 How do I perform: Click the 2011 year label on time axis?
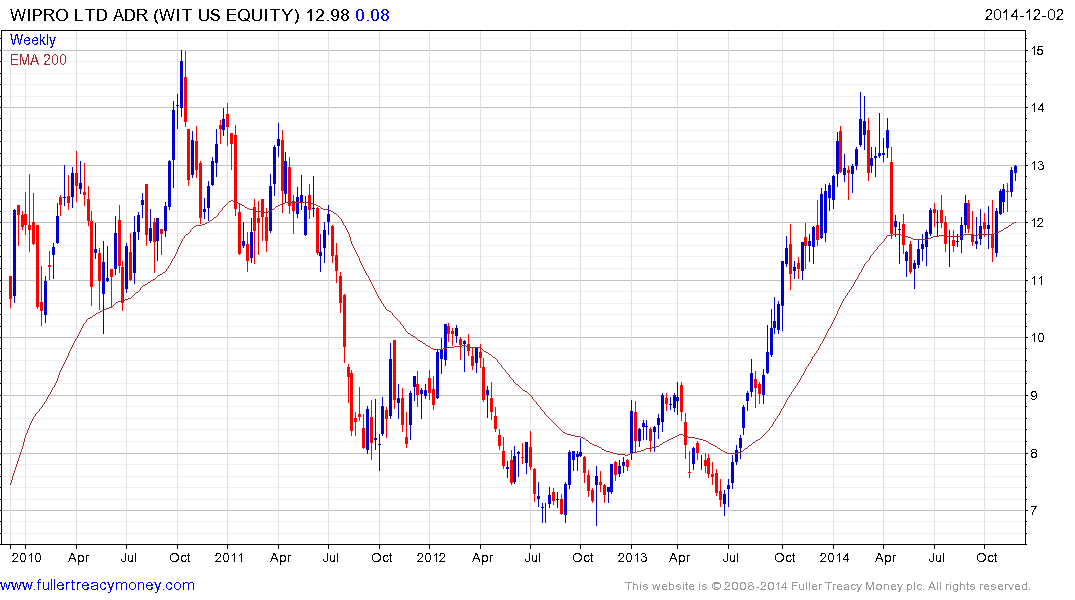[229, 557]
